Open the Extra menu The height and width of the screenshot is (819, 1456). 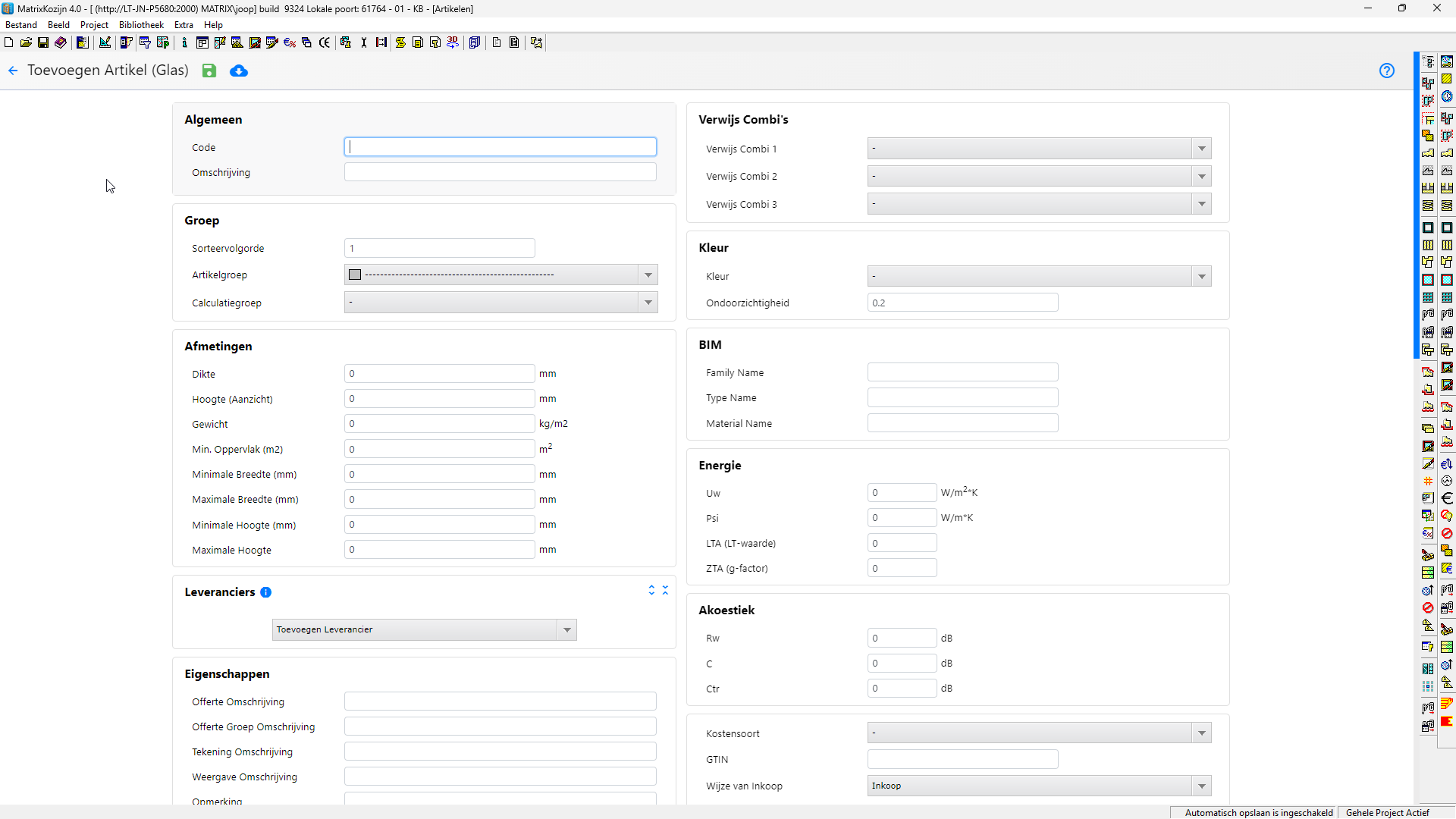184,24
